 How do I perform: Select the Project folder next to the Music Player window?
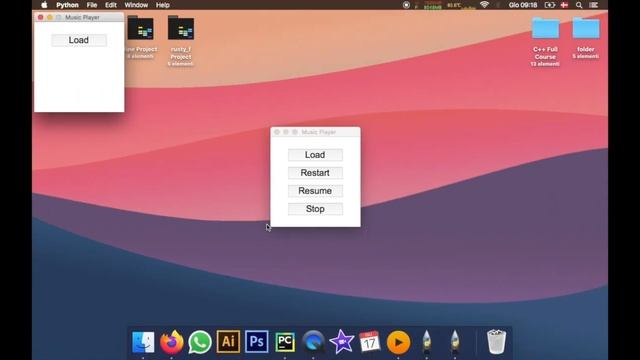tap(140, 37)
